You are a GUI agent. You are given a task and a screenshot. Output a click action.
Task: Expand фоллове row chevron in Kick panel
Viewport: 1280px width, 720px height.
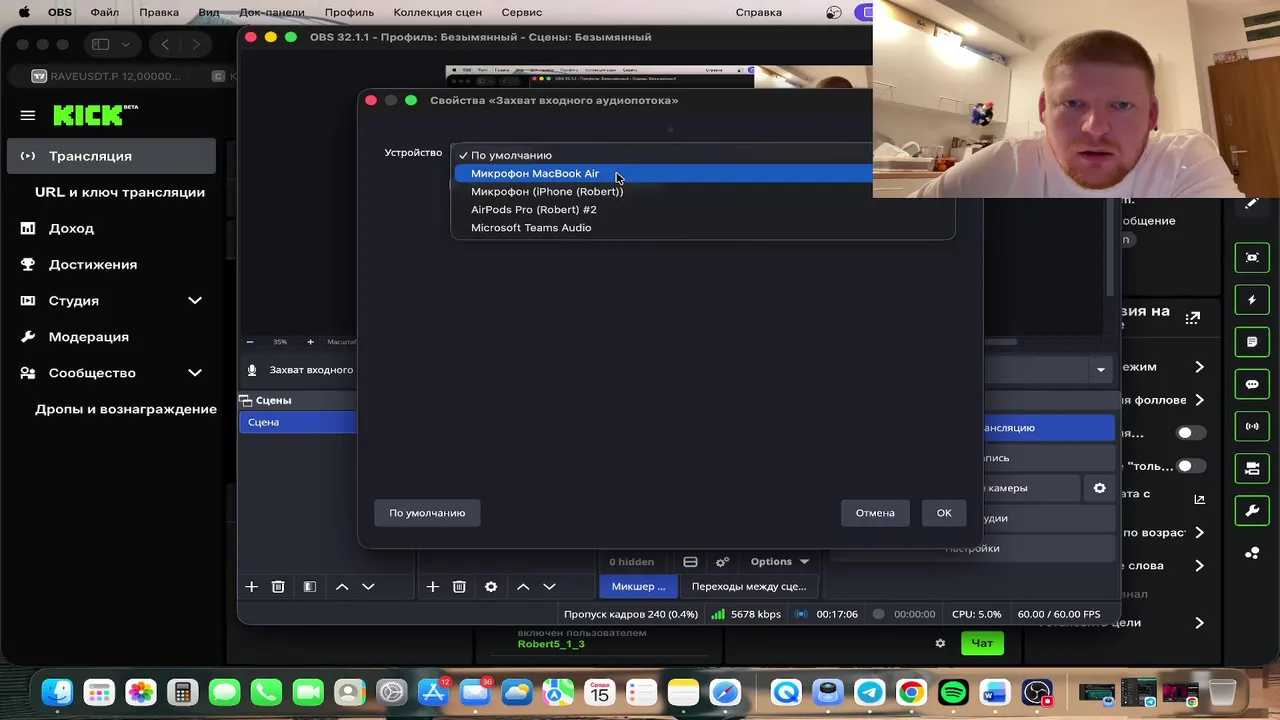(x=1199, y=400)
